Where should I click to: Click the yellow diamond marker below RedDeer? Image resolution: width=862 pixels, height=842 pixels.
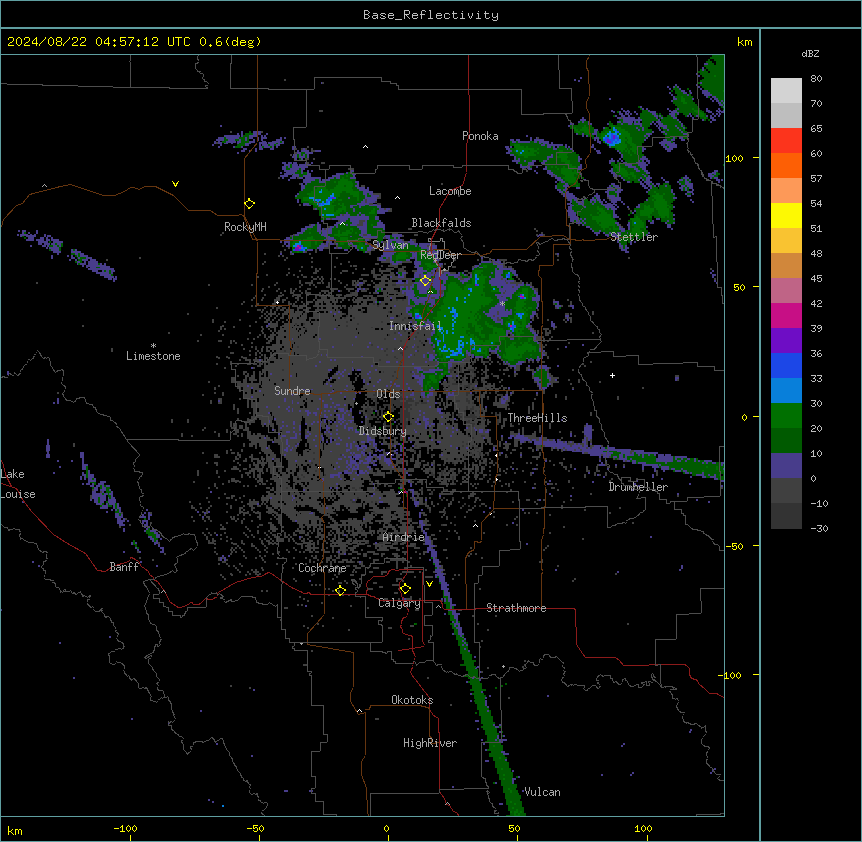coord(426,281)
